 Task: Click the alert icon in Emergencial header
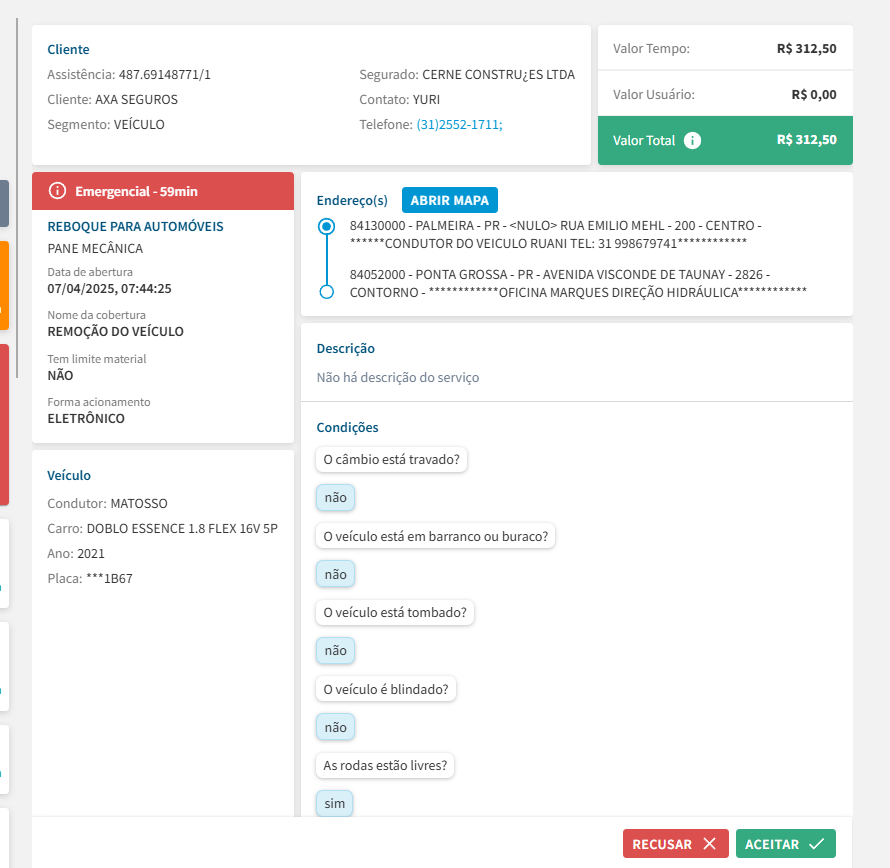point(57,191)
